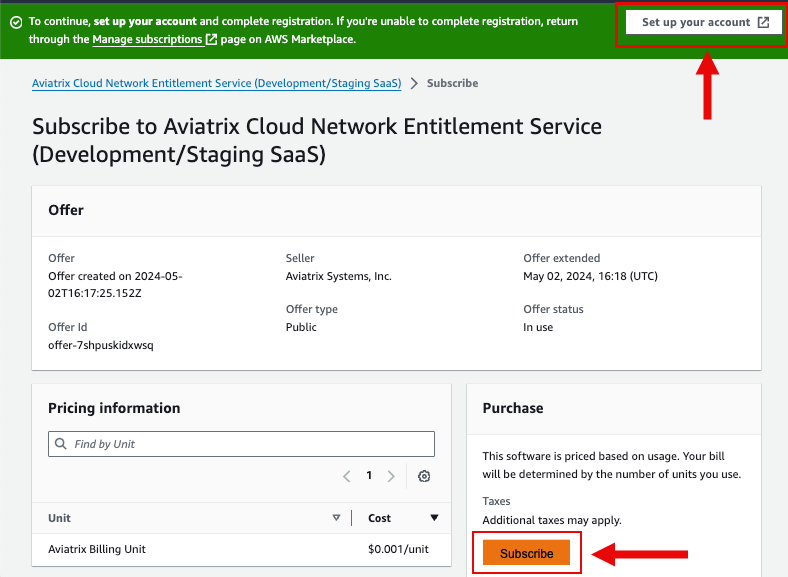Go to next page in pricing table
This screenshot has width=788, height=577.
[x=391, y=476]
